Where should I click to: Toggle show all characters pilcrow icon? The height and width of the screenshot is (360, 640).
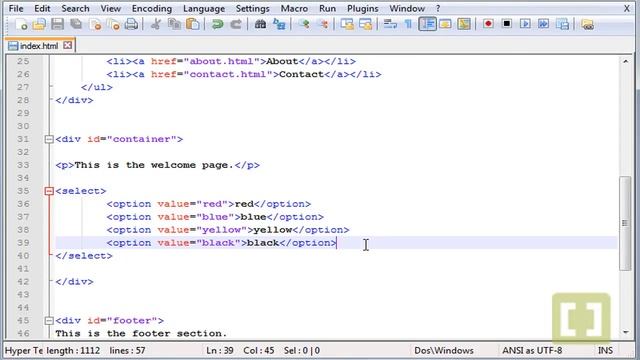click(x=408, y=24)
